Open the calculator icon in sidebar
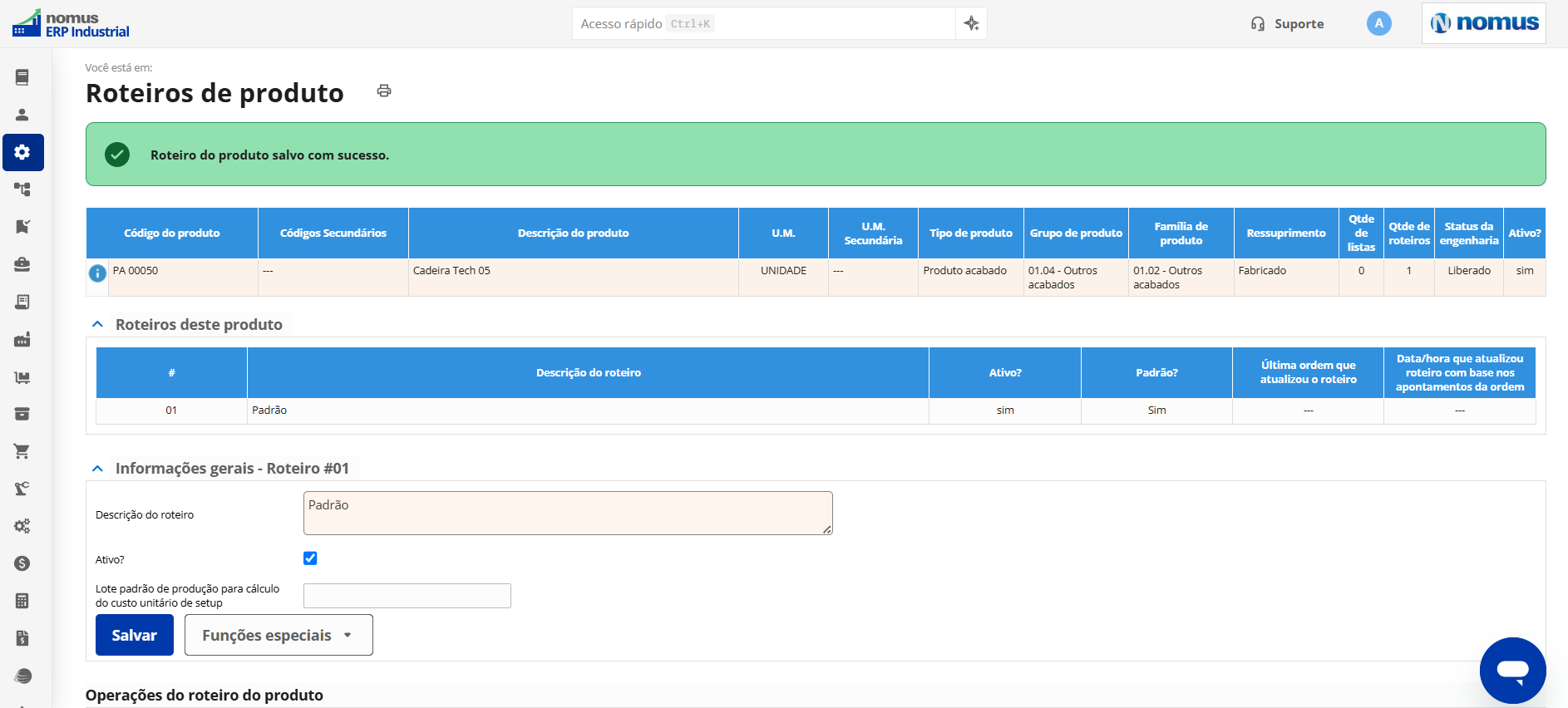The width and height of the screenshot is (1568, 708). (x=22, y=601)
